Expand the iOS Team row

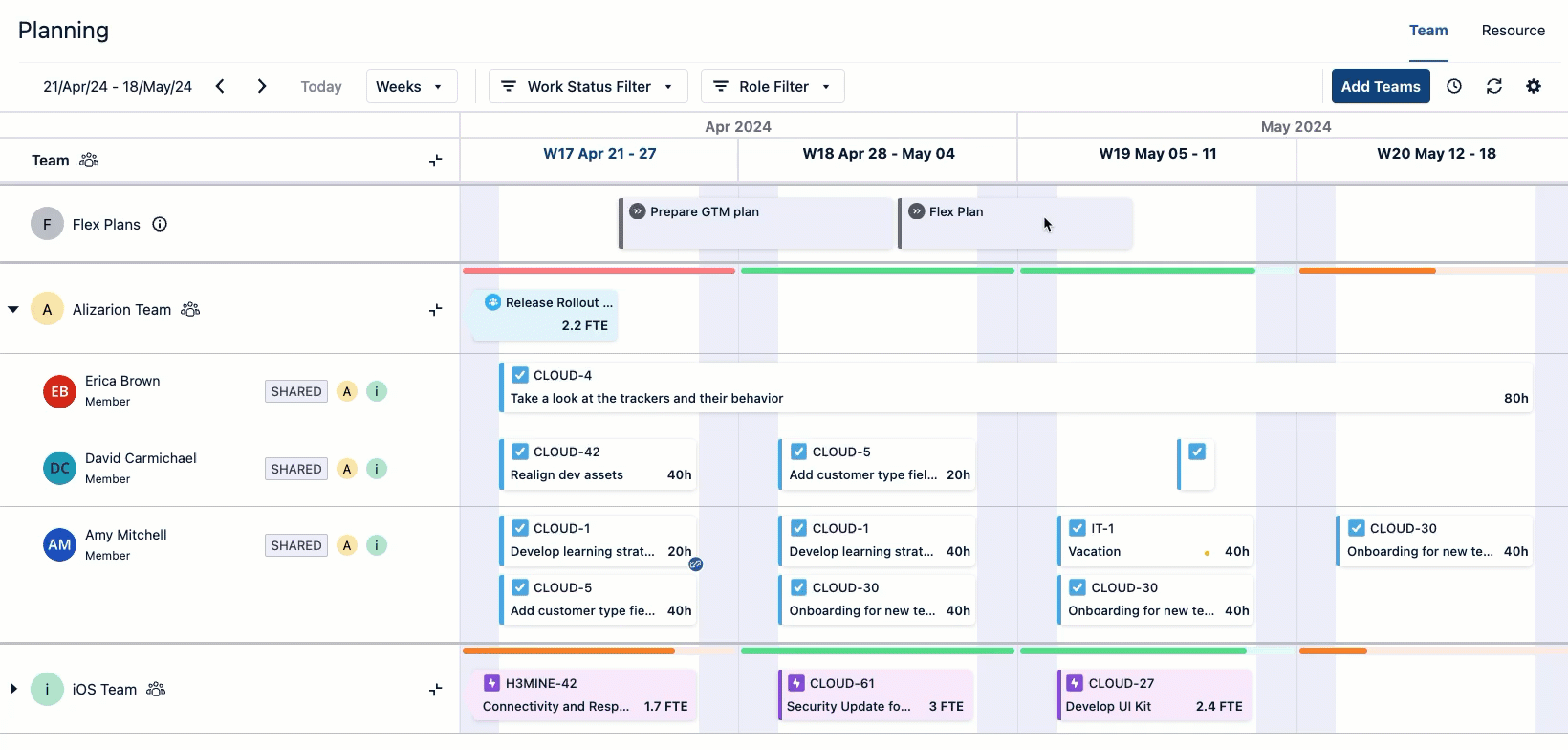[x=13, y=689]
